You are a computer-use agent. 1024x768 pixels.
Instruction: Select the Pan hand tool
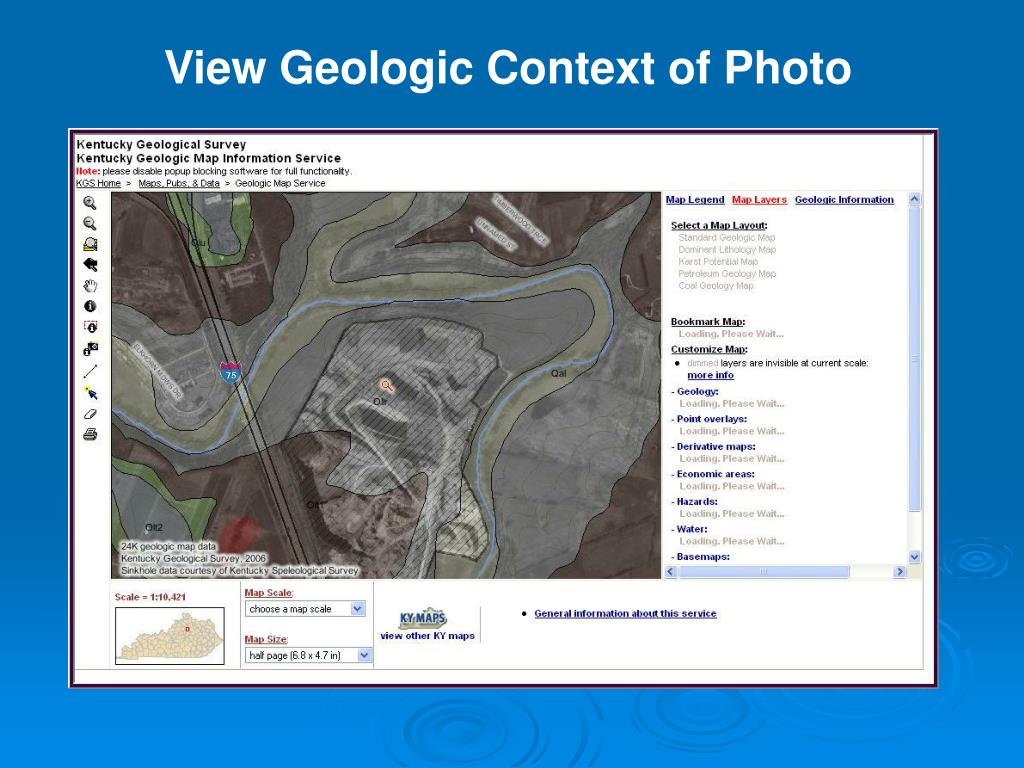click(x=90, y=285)
